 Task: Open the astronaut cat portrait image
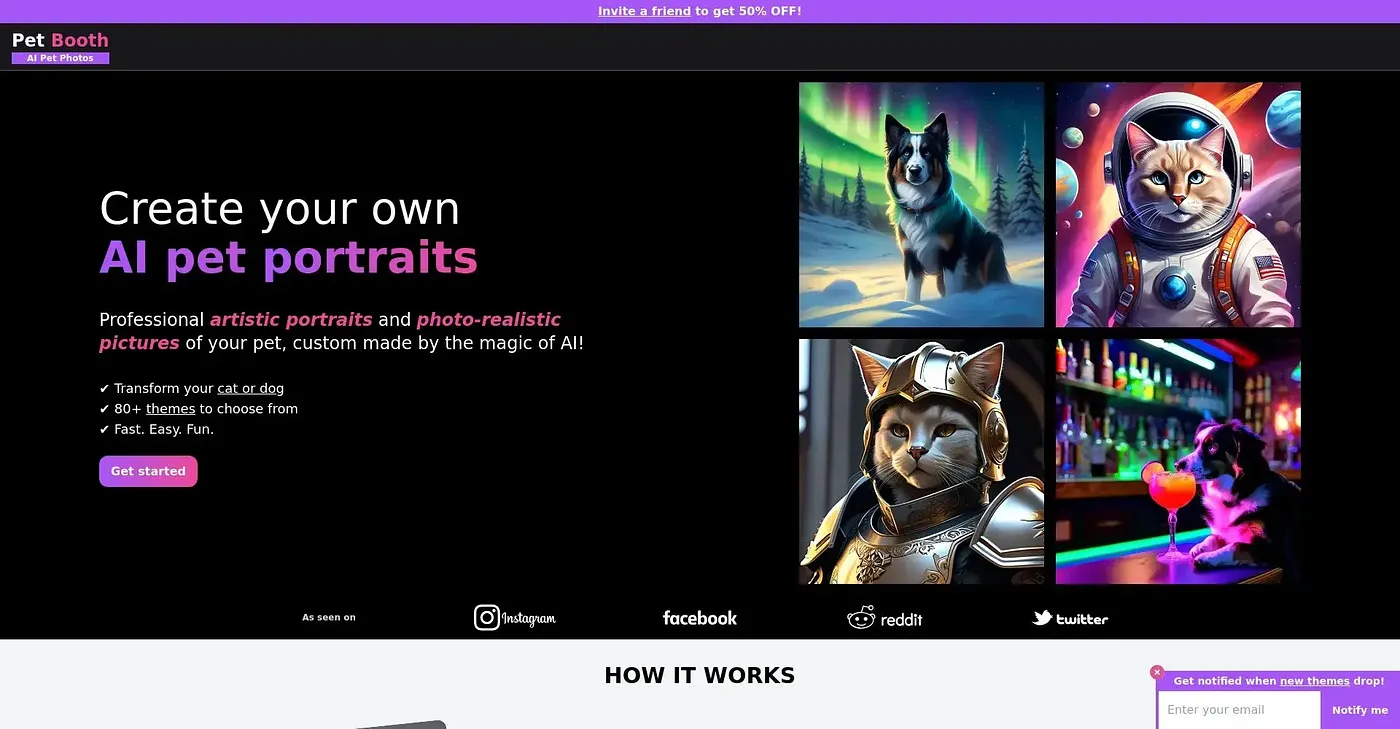pyautogui.click(x=1178, y=204)
